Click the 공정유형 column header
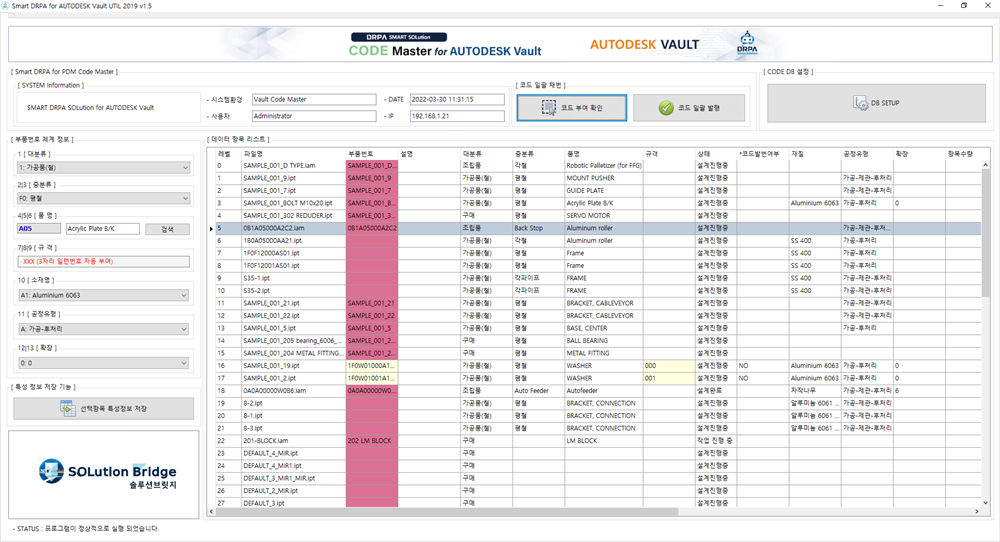This screenshot has width=1000, height=542. 867,154
